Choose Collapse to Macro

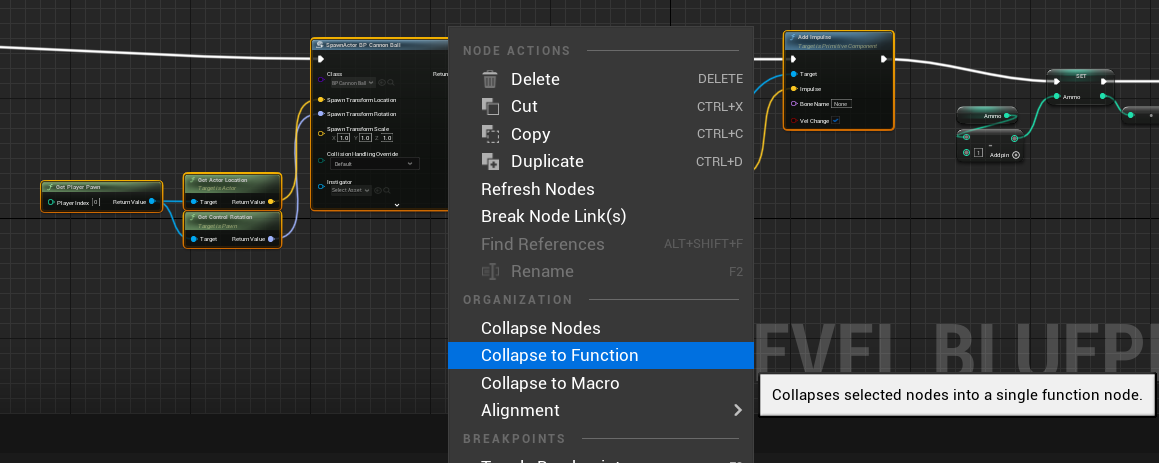(x=600, y=383)
